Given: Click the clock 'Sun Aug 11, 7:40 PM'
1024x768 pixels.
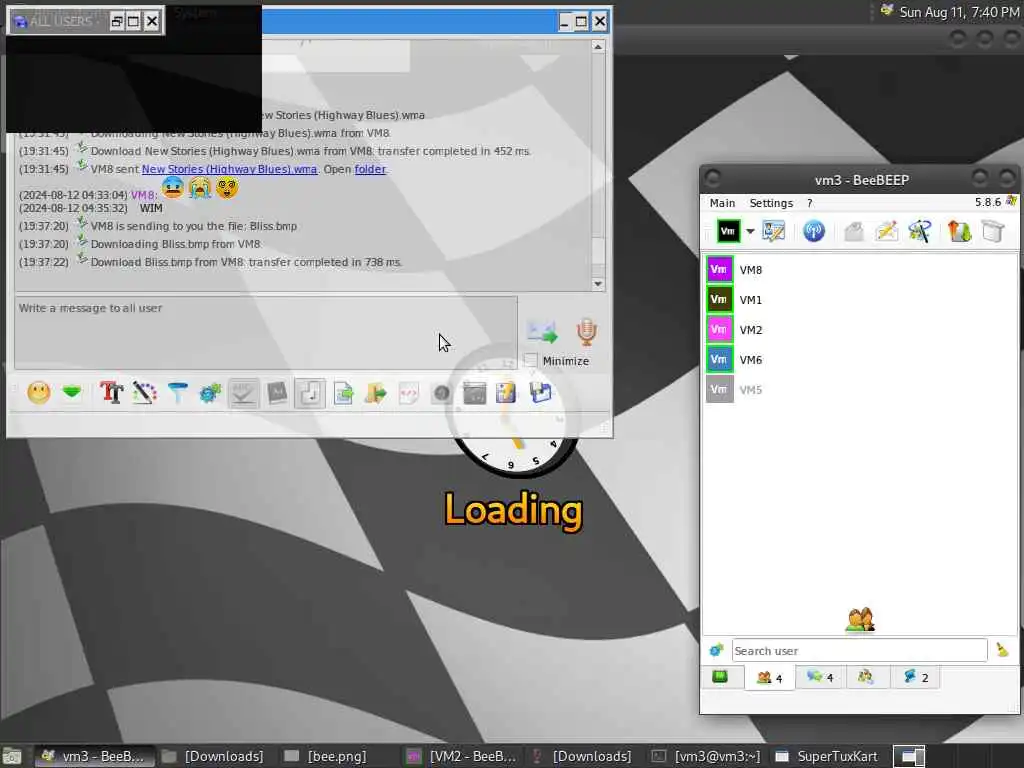Looking at the screenshot, I should (x=959, y=12).
